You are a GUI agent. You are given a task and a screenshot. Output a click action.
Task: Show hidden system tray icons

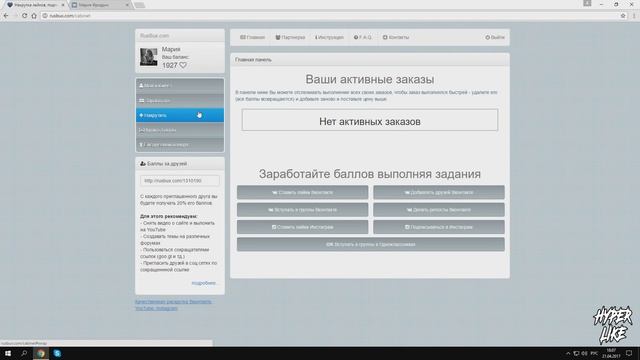[568, 353]
